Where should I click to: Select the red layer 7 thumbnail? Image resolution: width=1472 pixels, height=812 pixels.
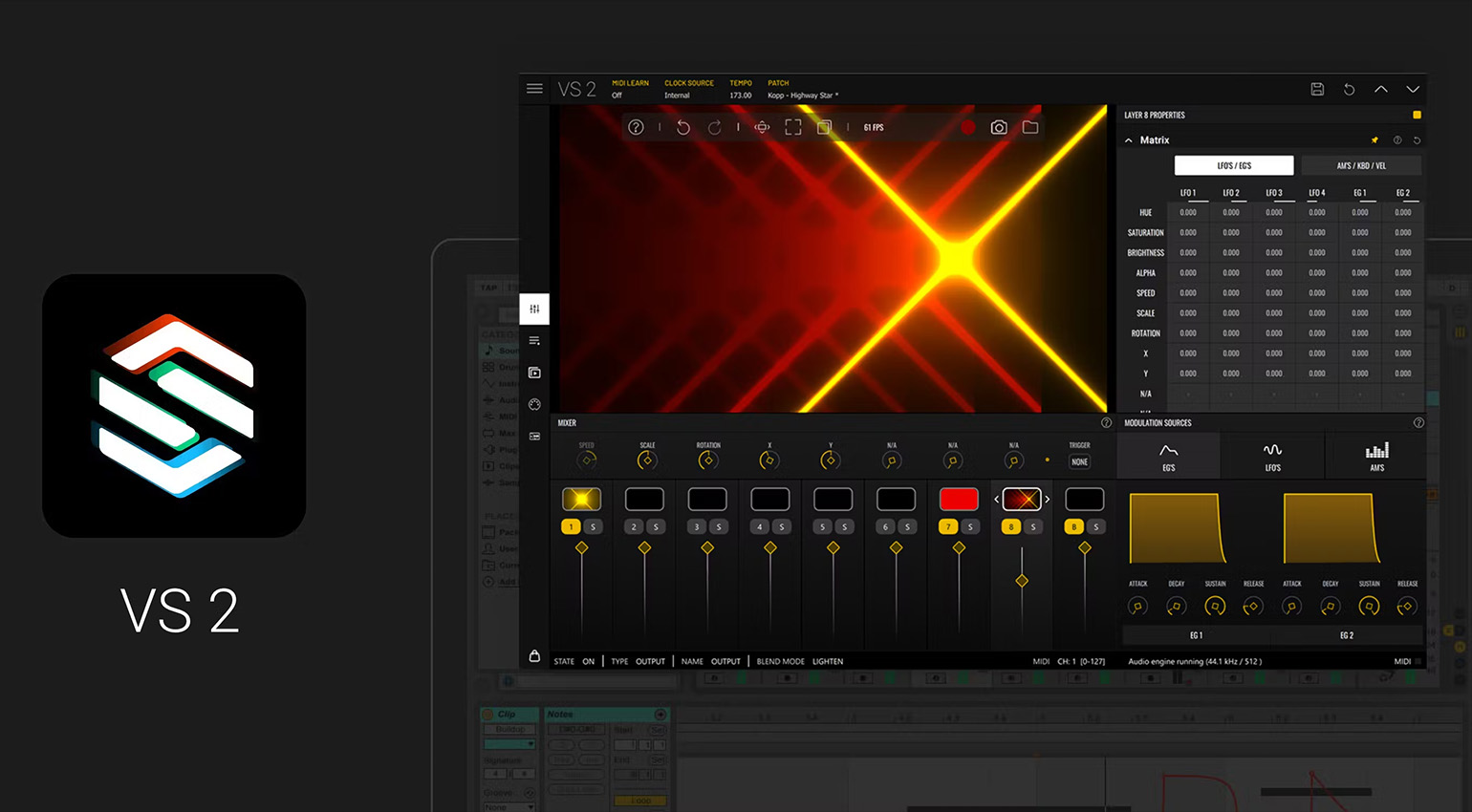click(959, 499)
